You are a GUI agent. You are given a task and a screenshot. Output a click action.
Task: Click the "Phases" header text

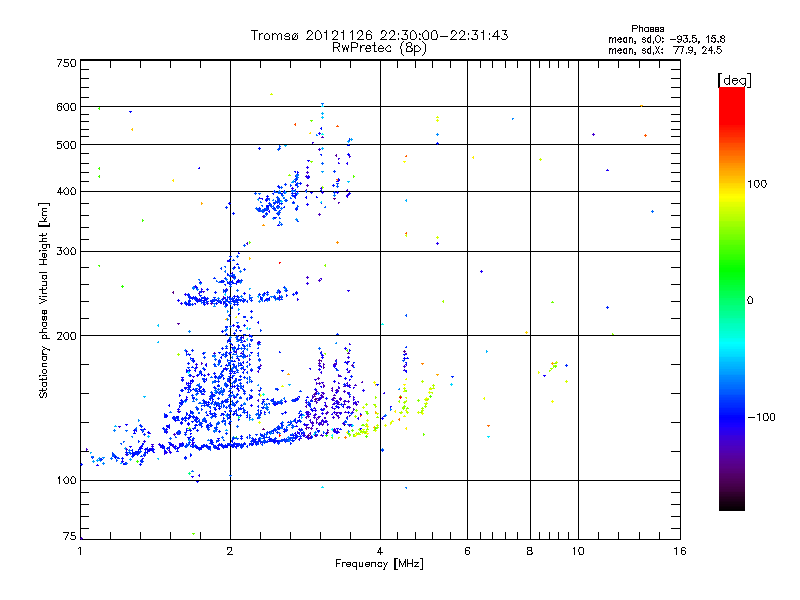(647, 29)
